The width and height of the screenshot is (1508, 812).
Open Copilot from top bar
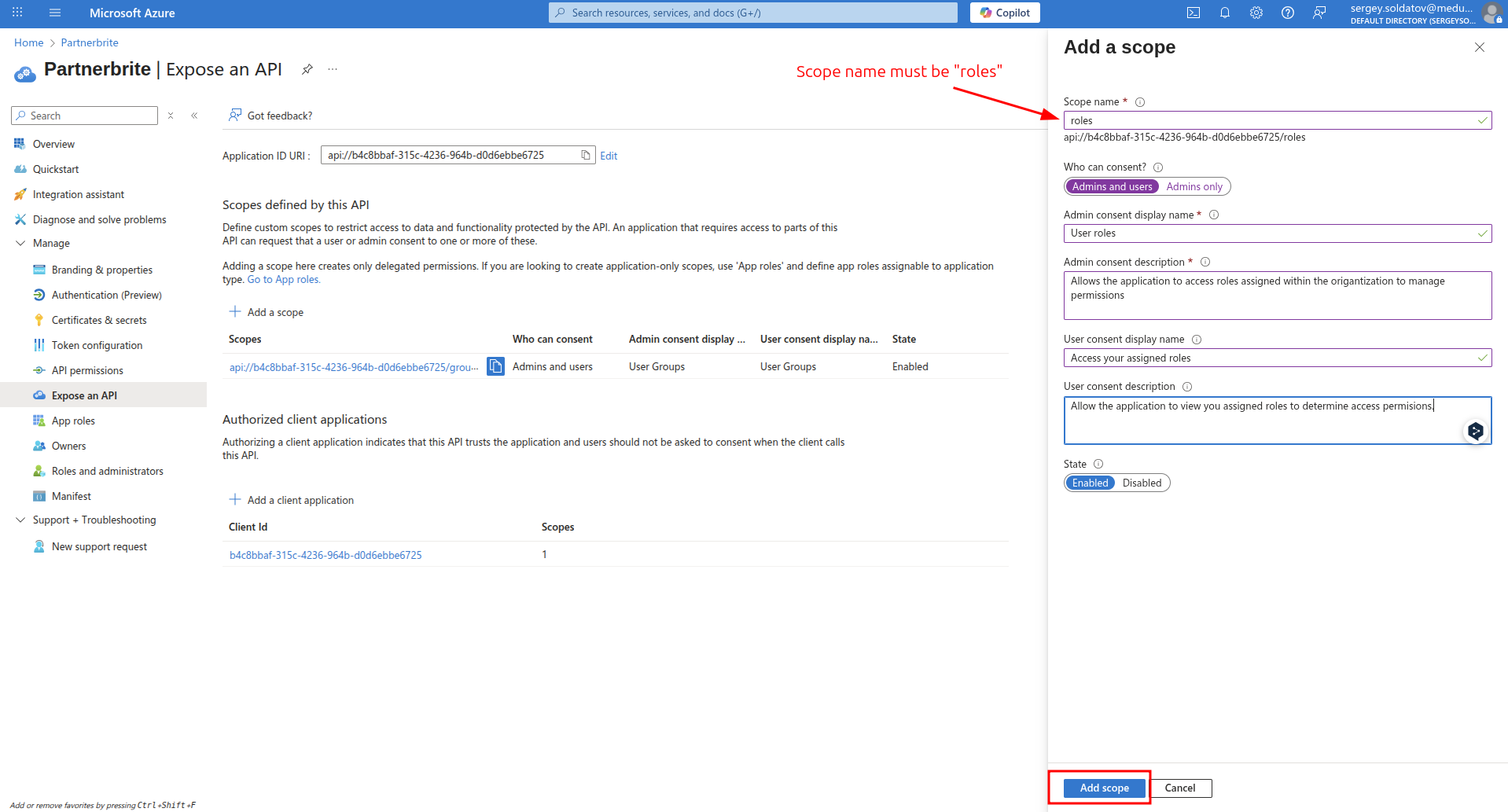click(x=1005, y=13)
